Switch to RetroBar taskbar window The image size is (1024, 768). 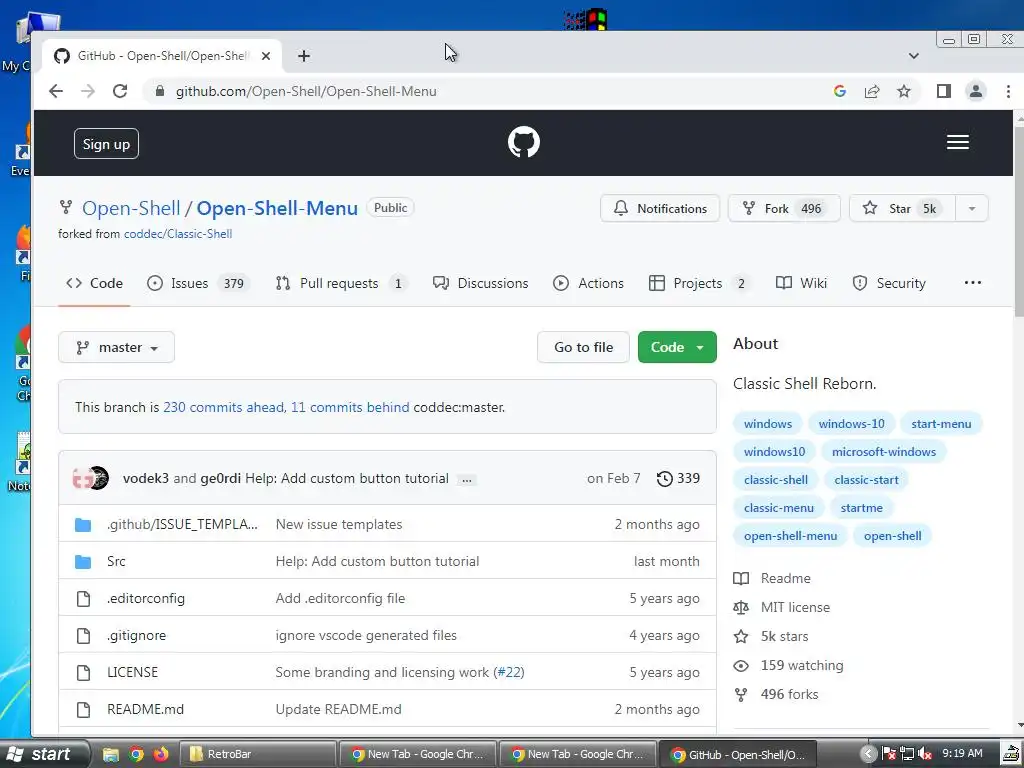tap(257, 754)
